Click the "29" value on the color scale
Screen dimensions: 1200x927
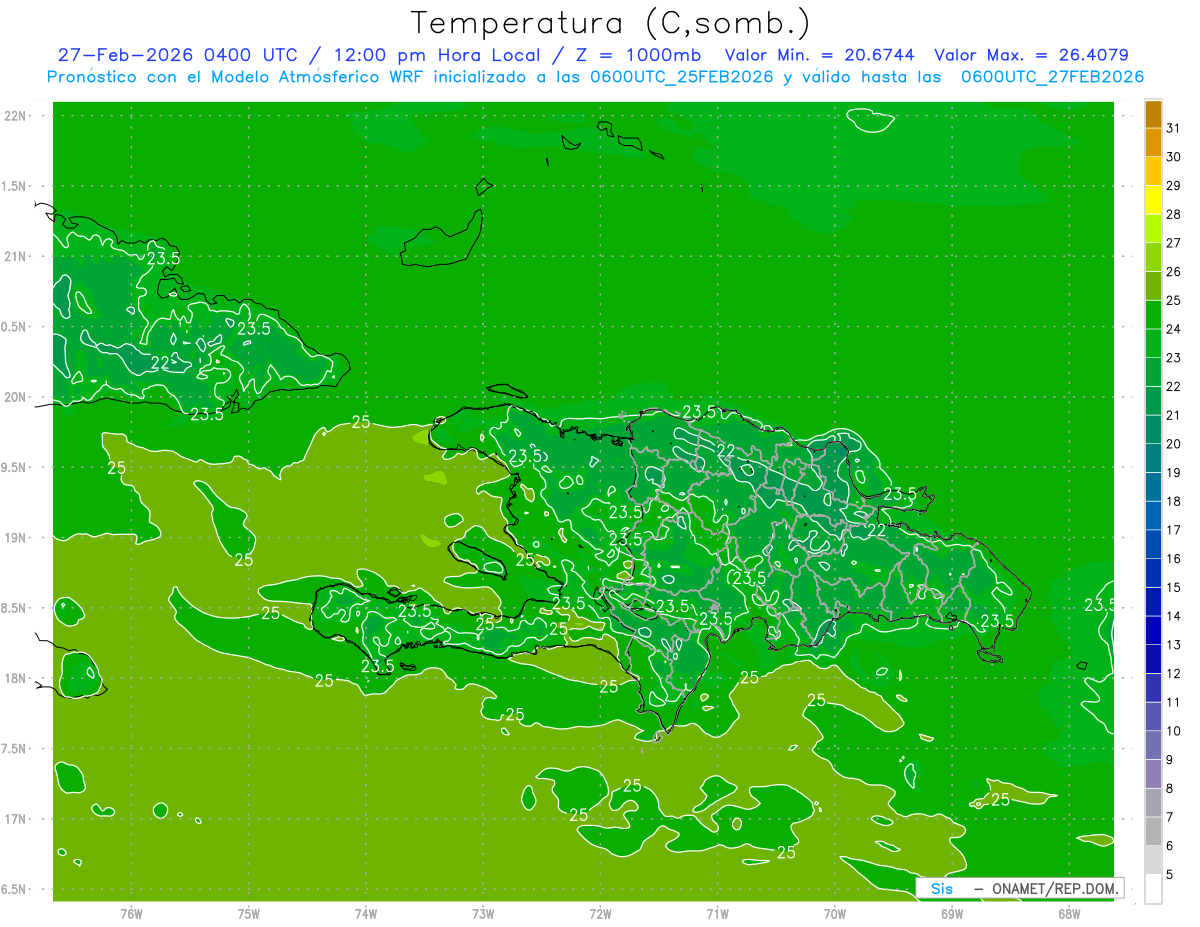tap(1174, 185)
